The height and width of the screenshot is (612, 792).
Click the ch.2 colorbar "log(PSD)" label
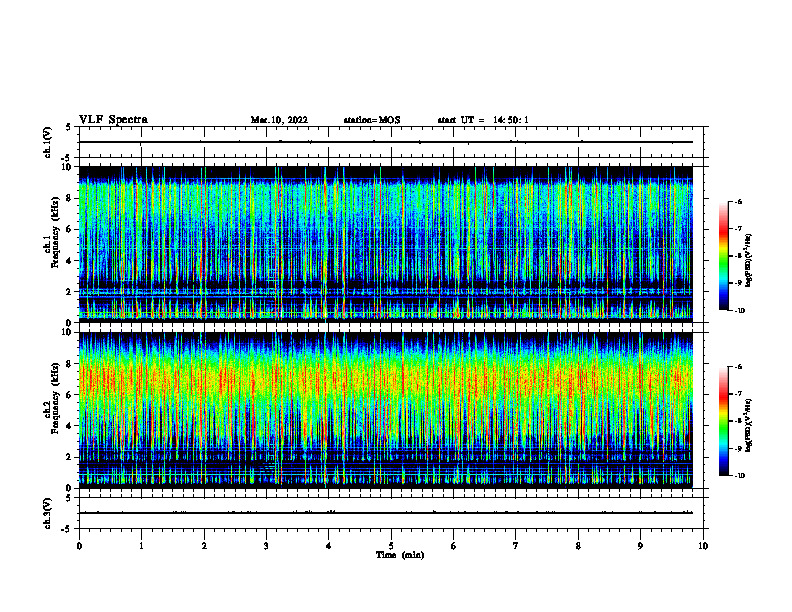(749, 426)
